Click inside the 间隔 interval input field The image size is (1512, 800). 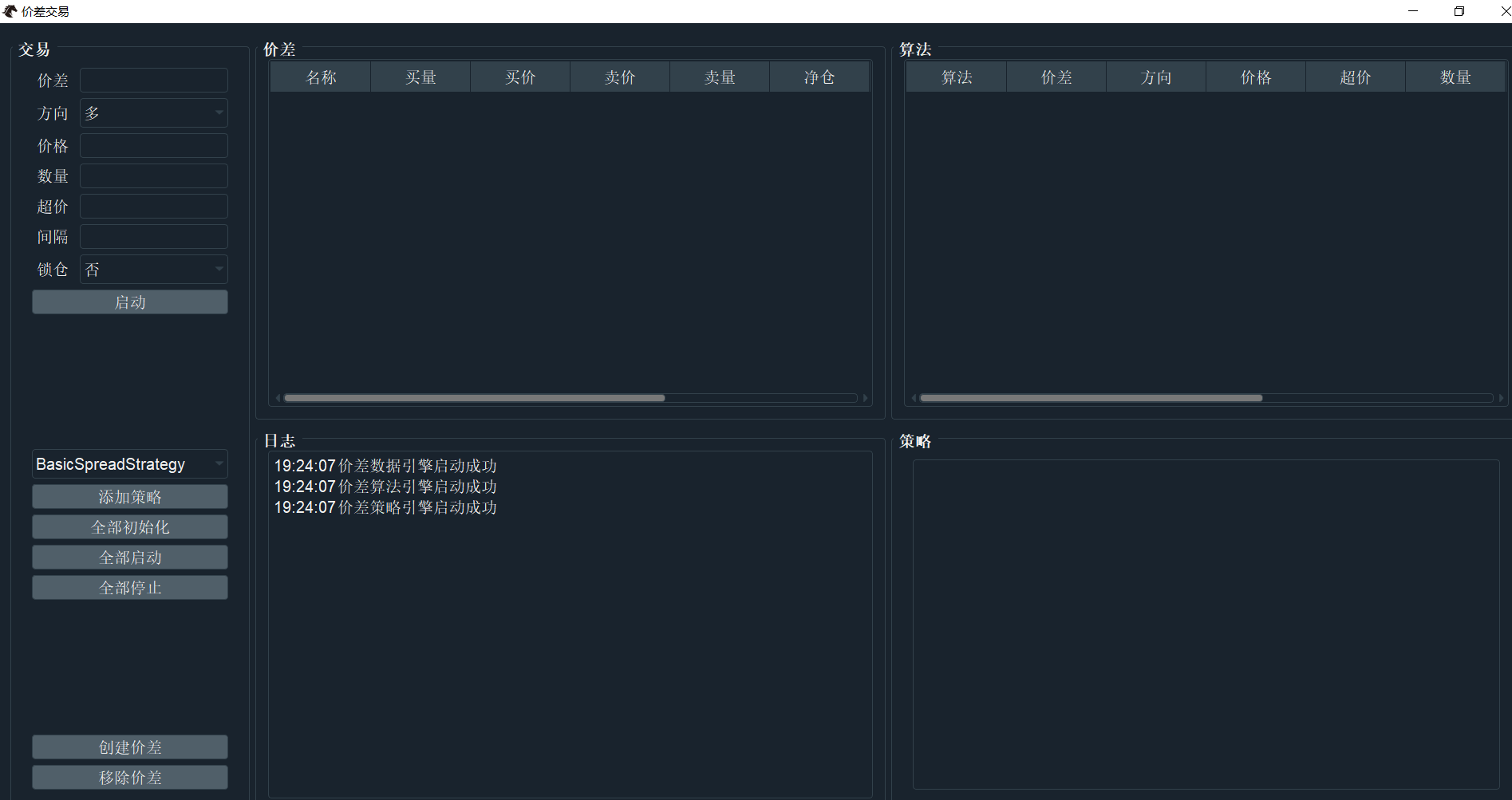coord(153,236)
